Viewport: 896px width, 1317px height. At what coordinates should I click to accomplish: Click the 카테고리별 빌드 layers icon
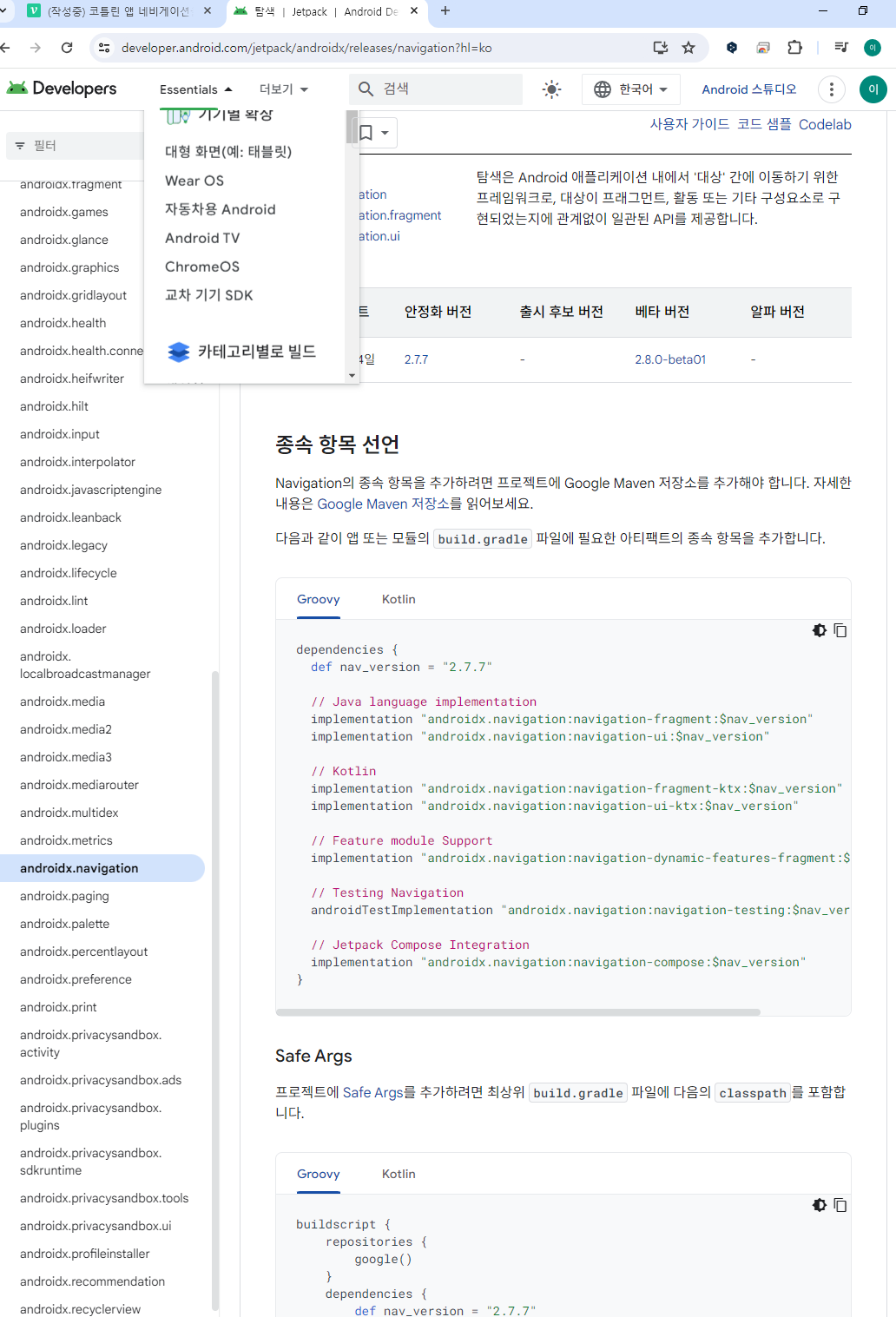point(179,352)
